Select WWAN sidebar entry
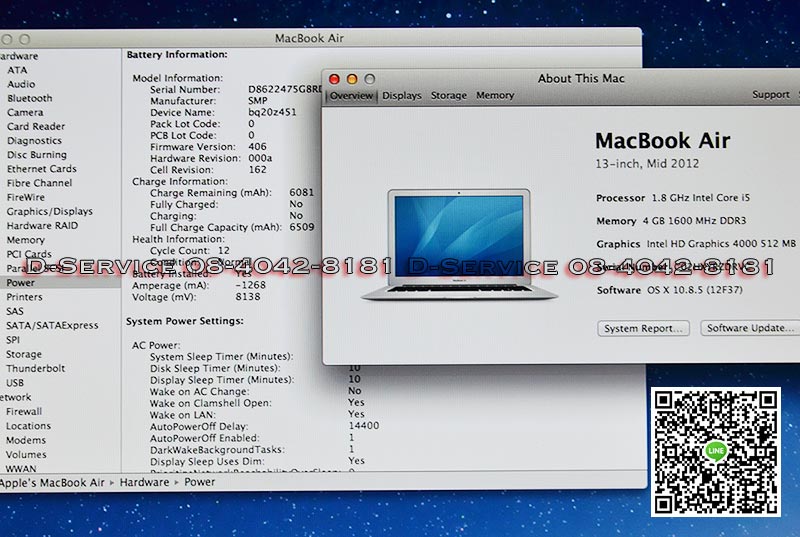Screen dimensions: 800x537 (x=21, y=468)
